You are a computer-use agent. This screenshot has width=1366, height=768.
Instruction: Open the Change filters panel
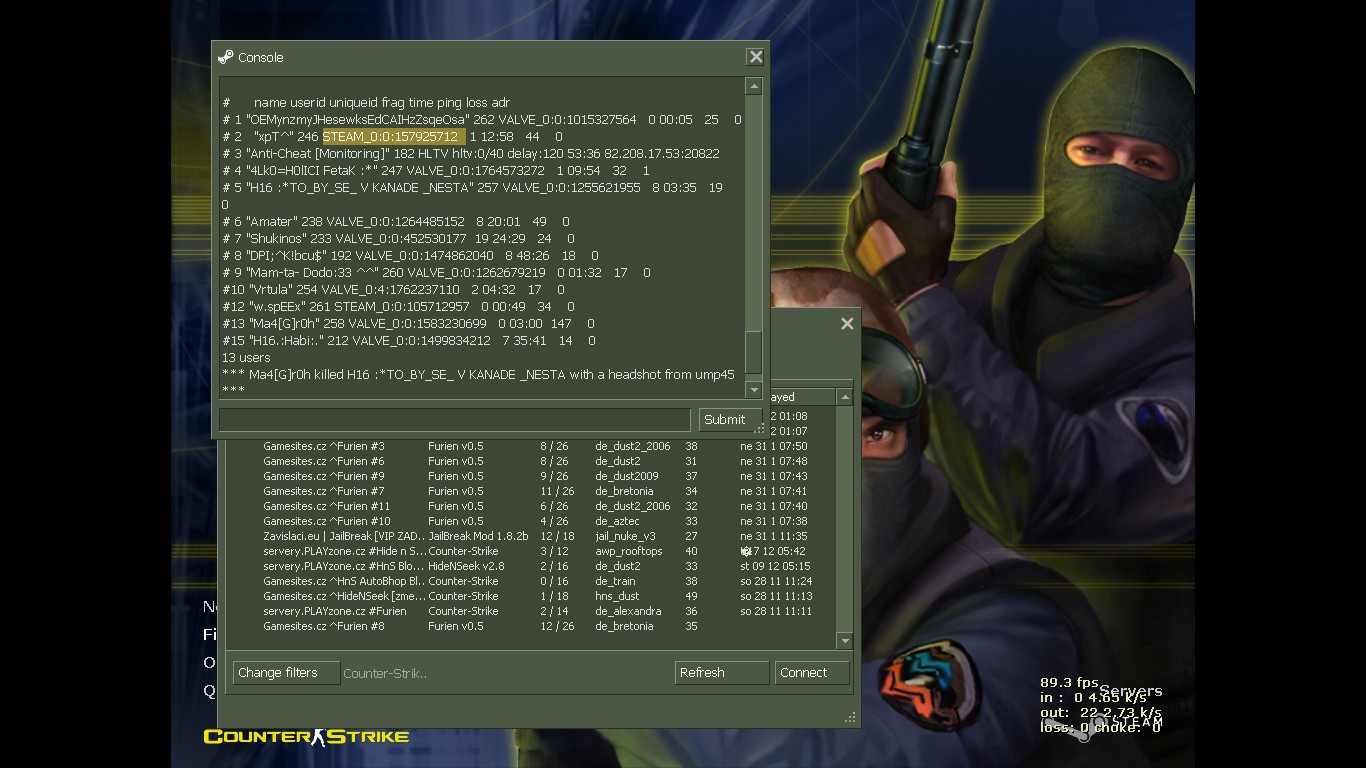click(x=286, y=673)
